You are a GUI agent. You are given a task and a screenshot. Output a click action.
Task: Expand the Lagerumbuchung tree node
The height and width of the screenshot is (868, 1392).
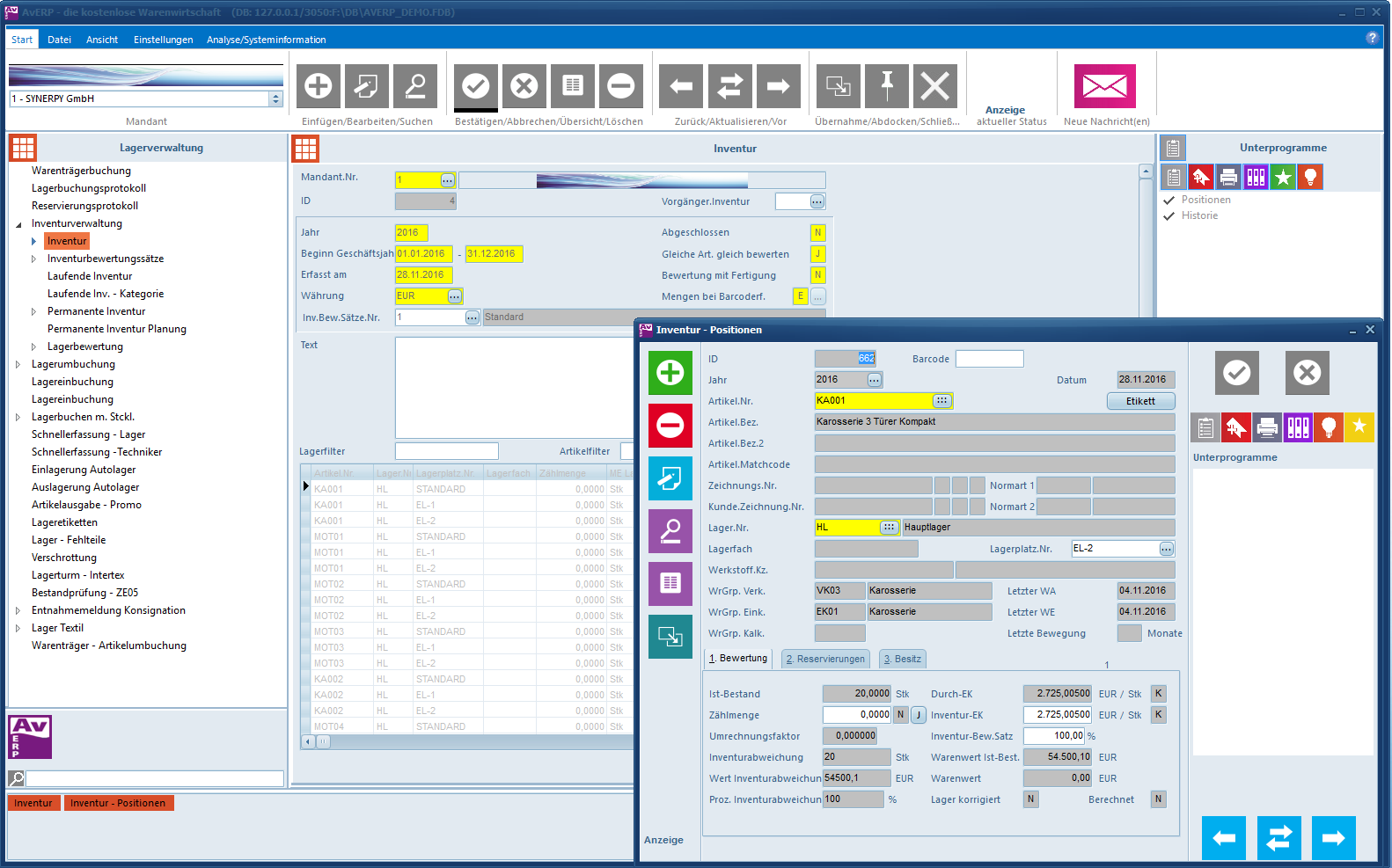point(18,364)
